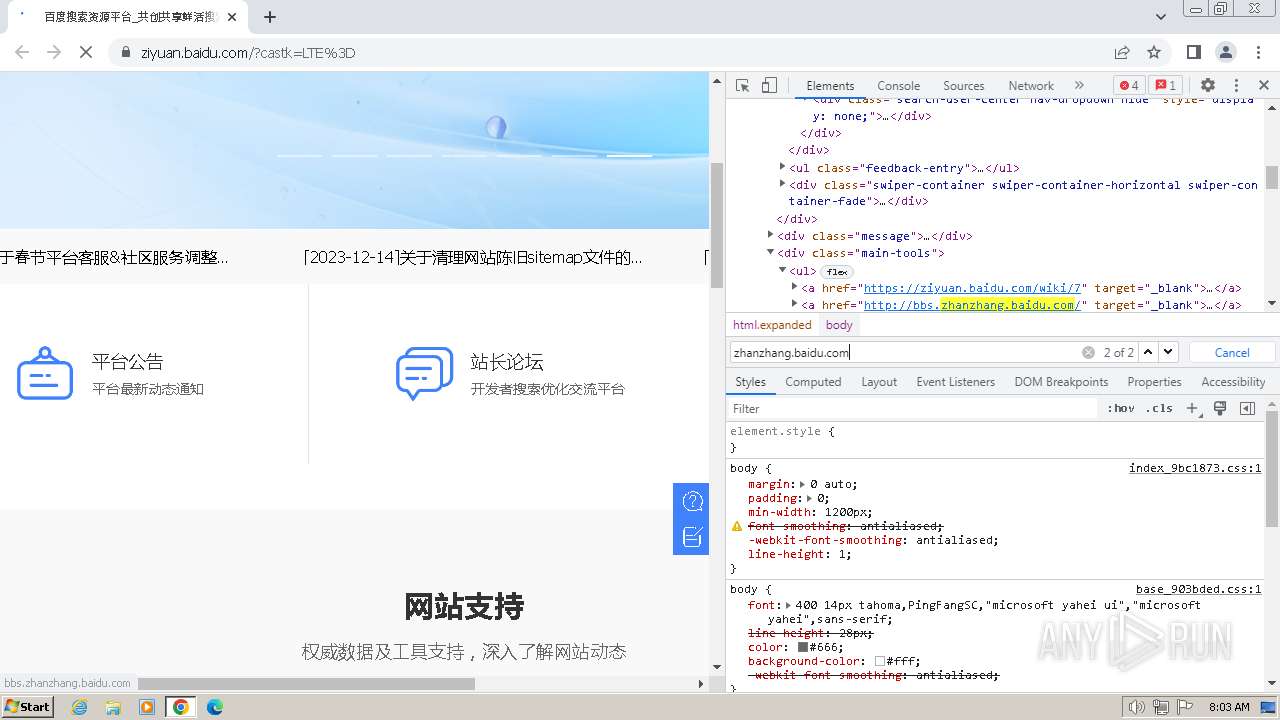Click the floating help question icon
Viewport: 1280px width, 720px height.
[x=692, y=501]
